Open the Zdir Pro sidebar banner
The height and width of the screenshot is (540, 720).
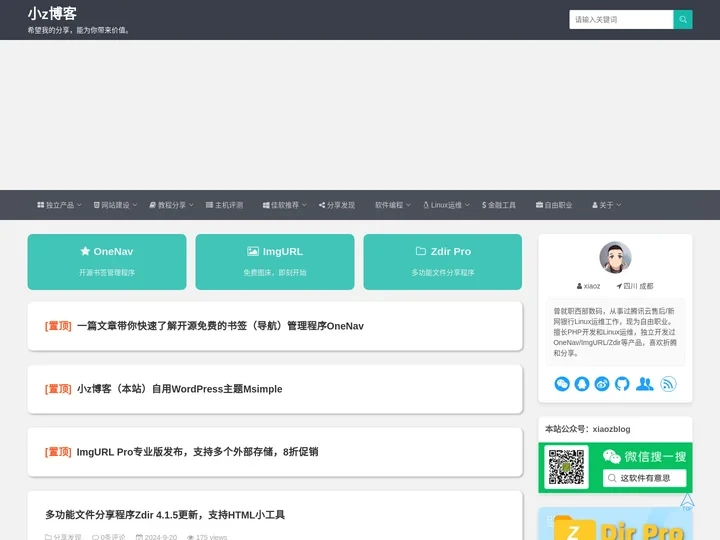tap(615, 523)
